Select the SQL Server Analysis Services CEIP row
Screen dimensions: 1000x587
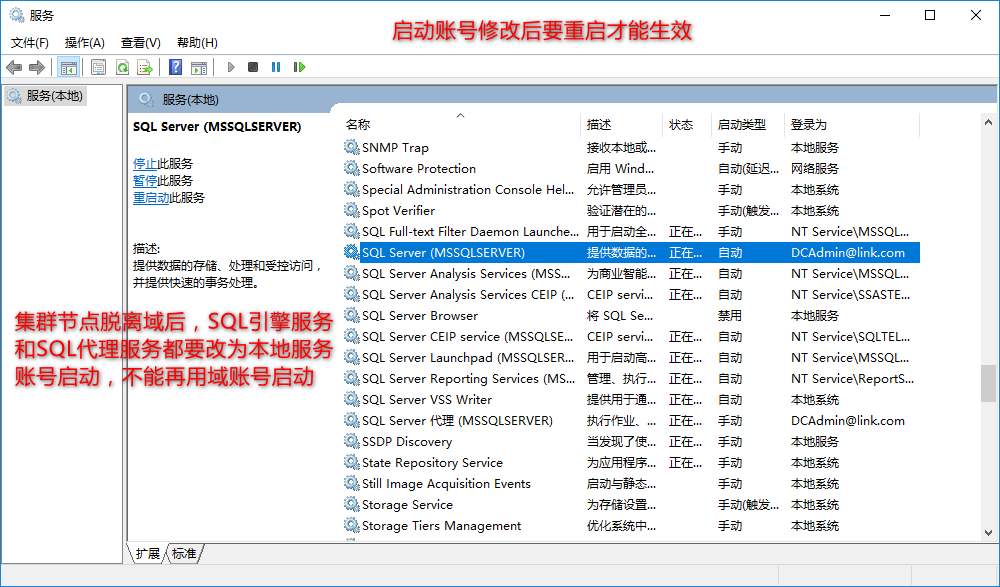click(x=631, y=295)
